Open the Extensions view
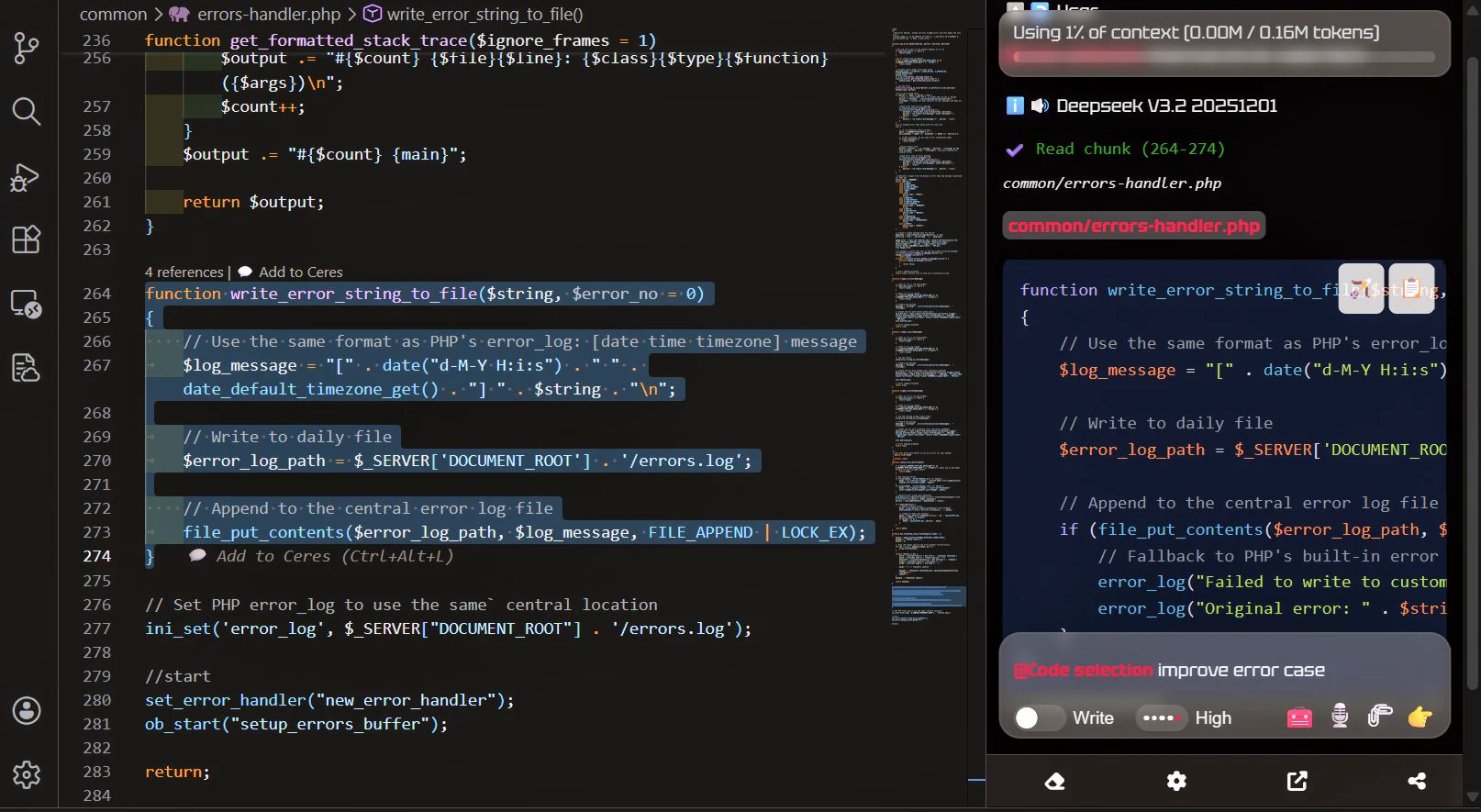1481x812 pixels. tap(26, 239)
